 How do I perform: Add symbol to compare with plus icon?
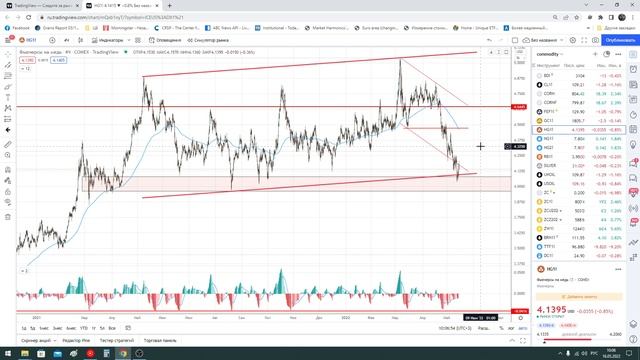[x=52, y=40]
